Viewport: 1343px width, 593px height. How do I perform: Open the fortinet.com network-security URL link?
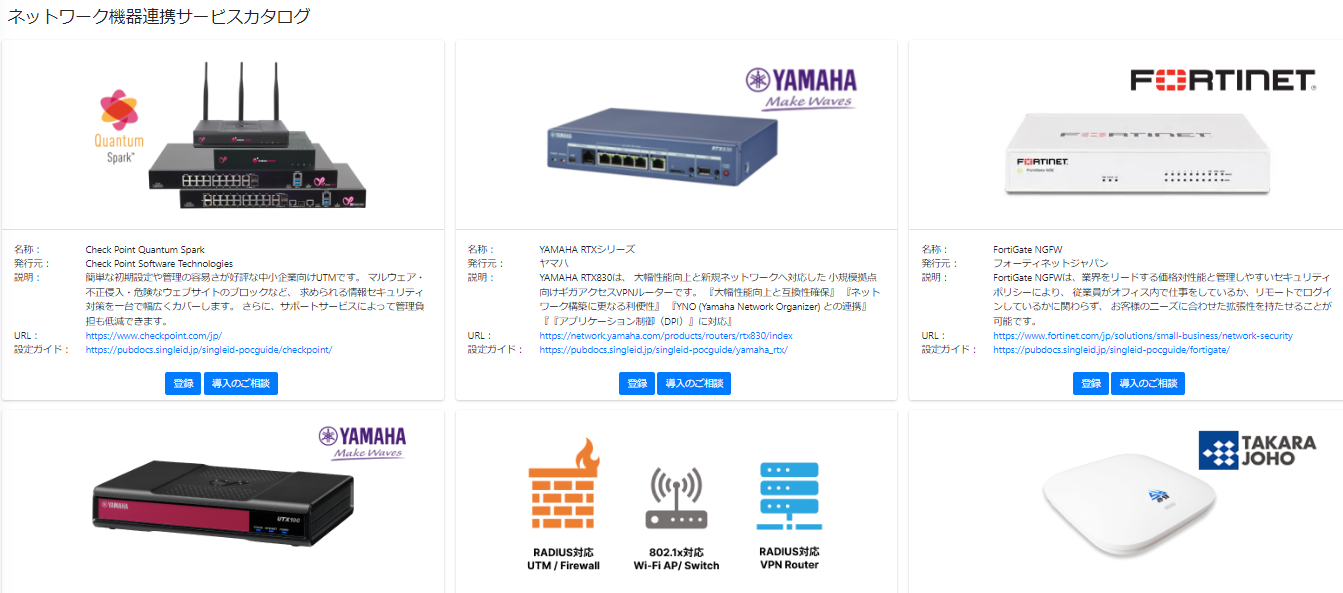coord(1143,336)
